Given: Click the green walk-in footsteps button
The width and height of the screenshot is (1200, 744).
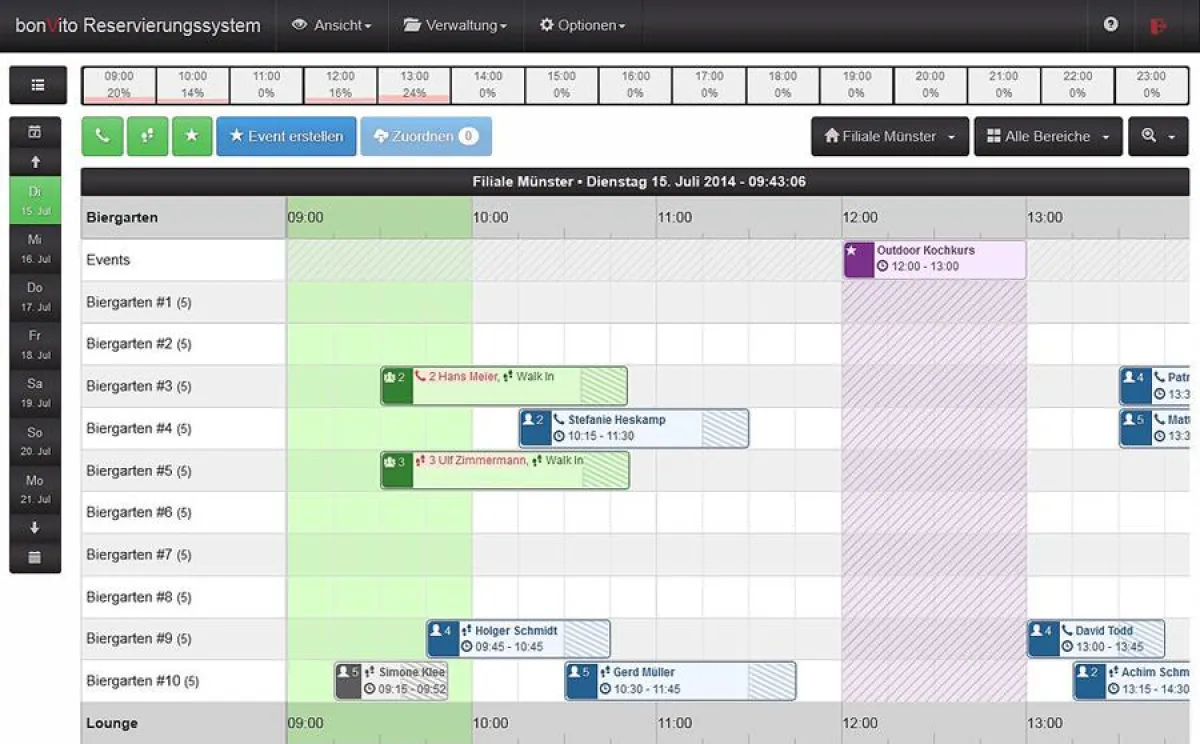Looking at the screenshot, I should point(147,137).
